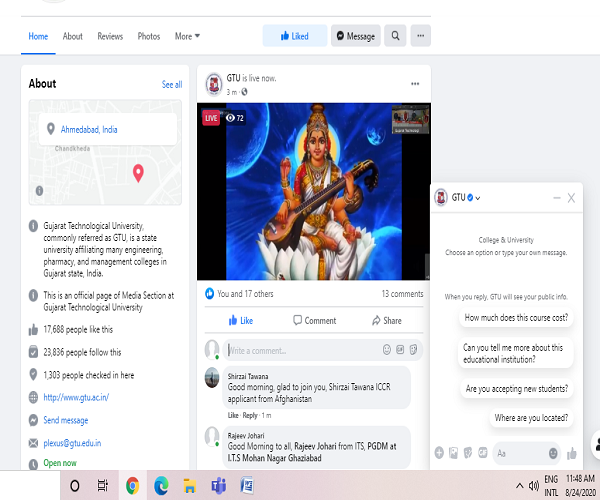Select 'How much does this course cost?'
The image size is (600, 500).
click(x=516, y=318)
